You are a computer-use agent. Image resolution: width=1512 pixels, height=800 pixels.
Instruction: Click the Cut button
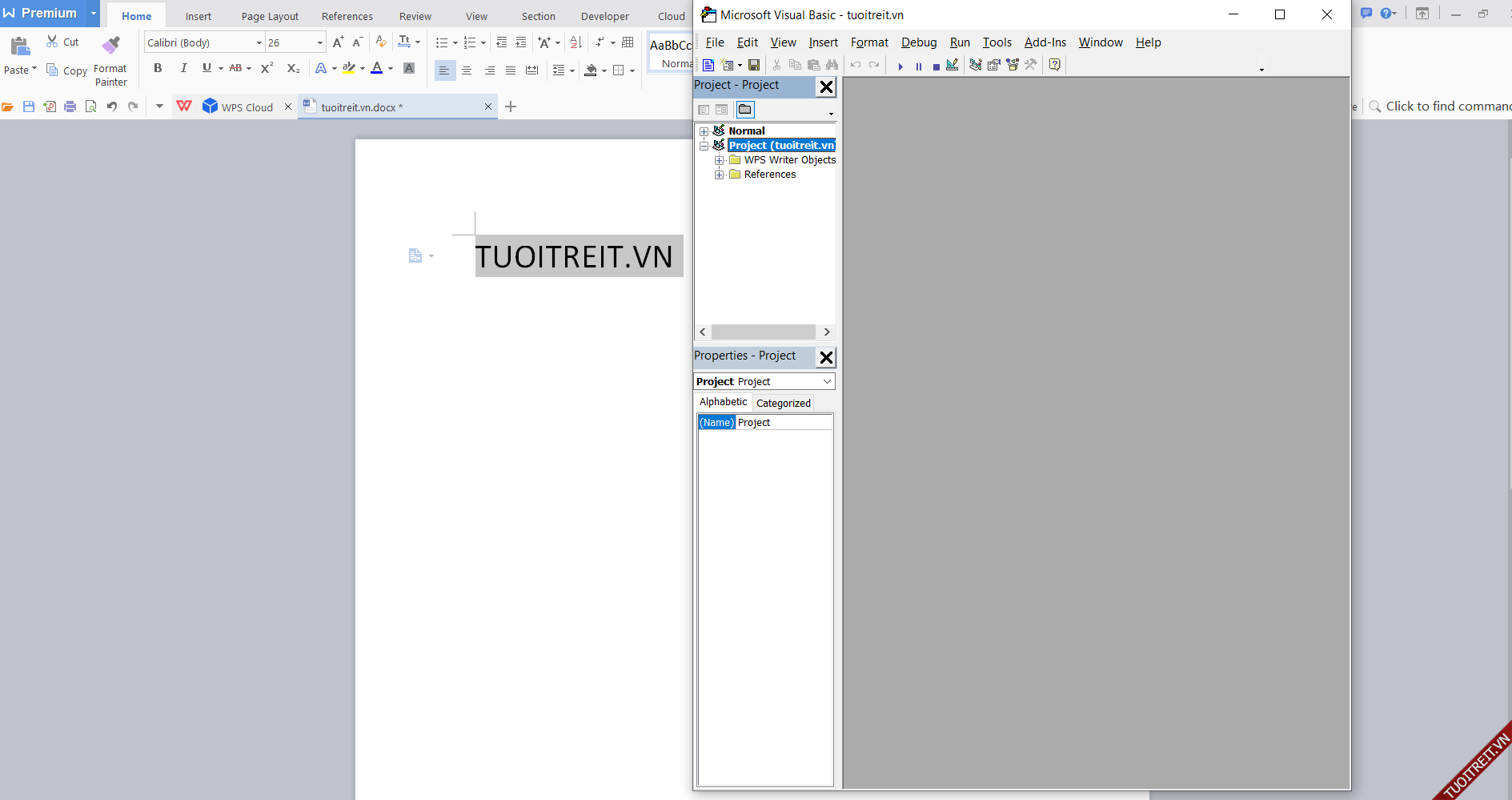(x=62, y=42)
